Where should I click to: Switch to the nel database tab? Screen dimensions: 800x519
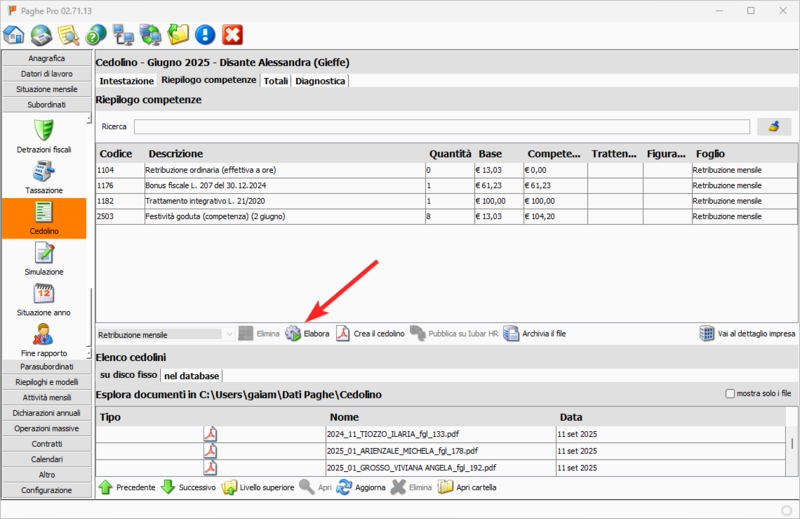(x=190, y=375)
